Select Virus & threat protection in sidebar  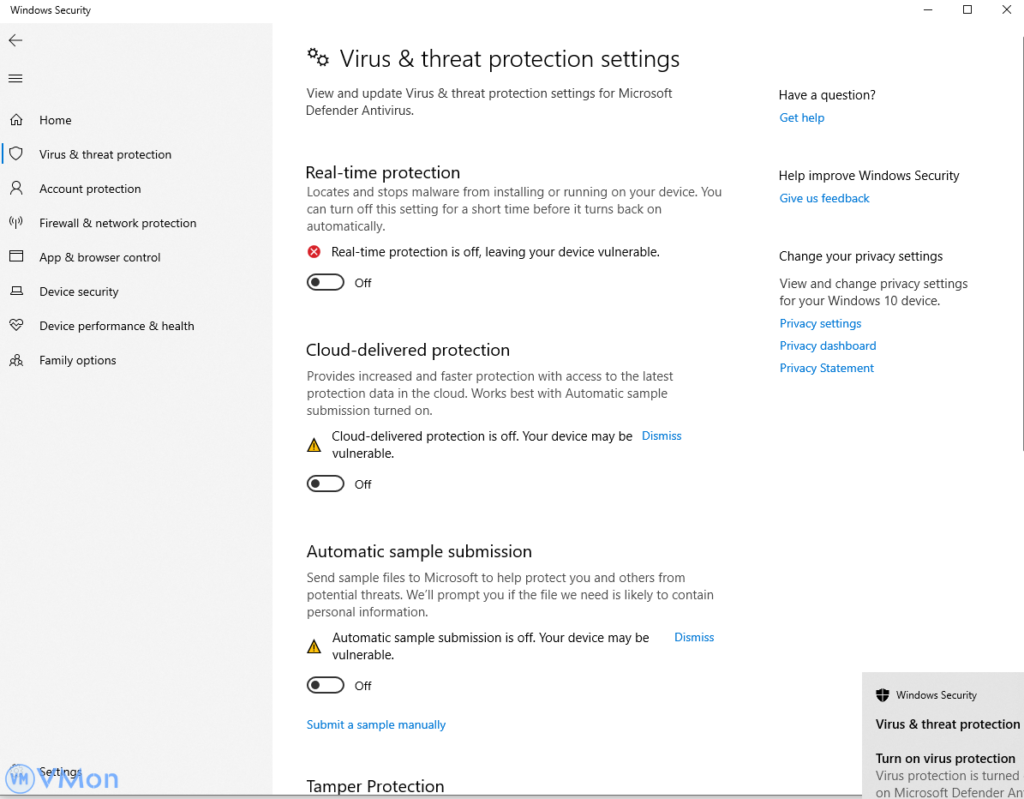click(x=105, y=155)
